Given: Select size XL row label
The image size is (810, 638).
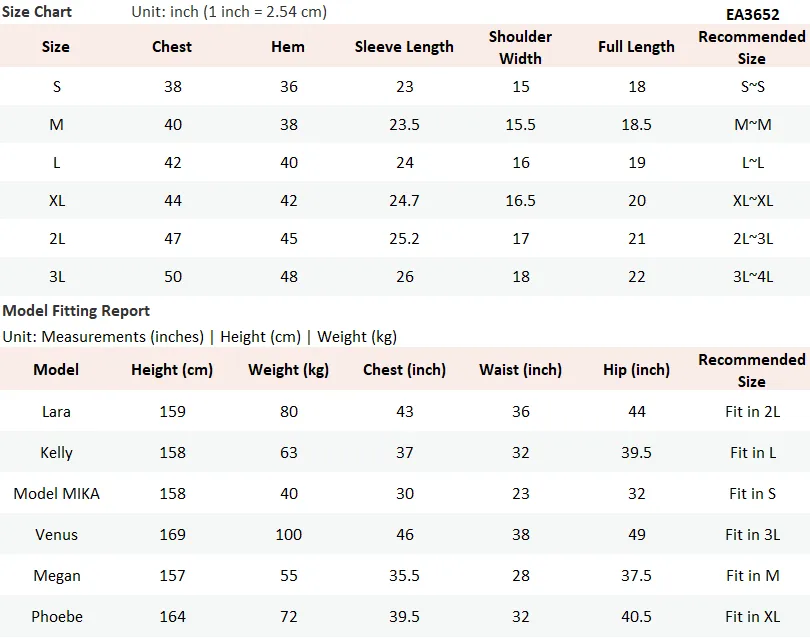Looking at the screenshot, I should (57, 200).
